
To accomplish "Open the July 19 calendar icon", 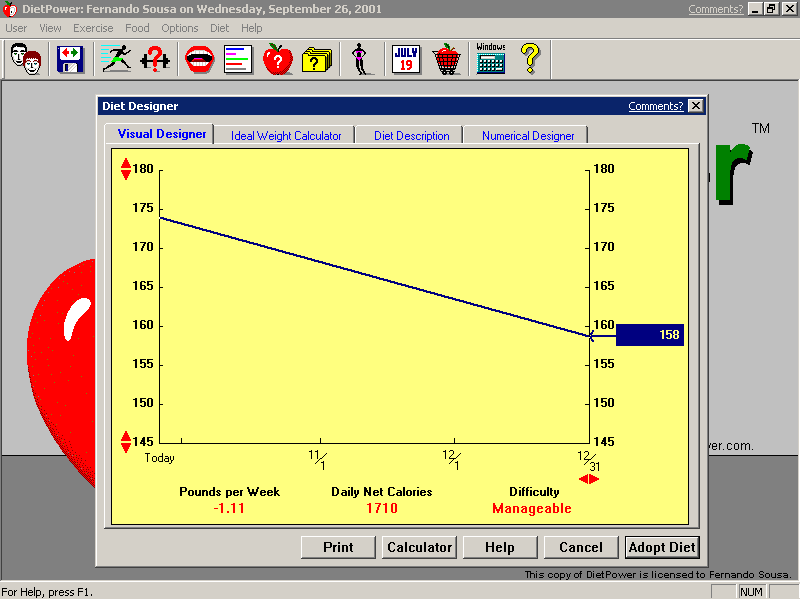I will (405, 60).
